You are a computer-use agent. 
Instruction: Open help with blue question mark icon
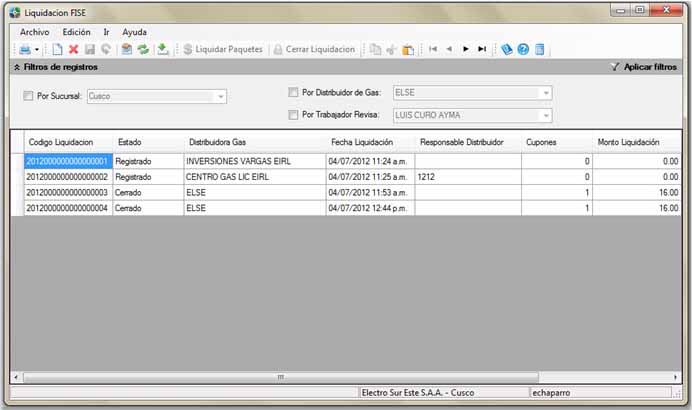point(523,49)
